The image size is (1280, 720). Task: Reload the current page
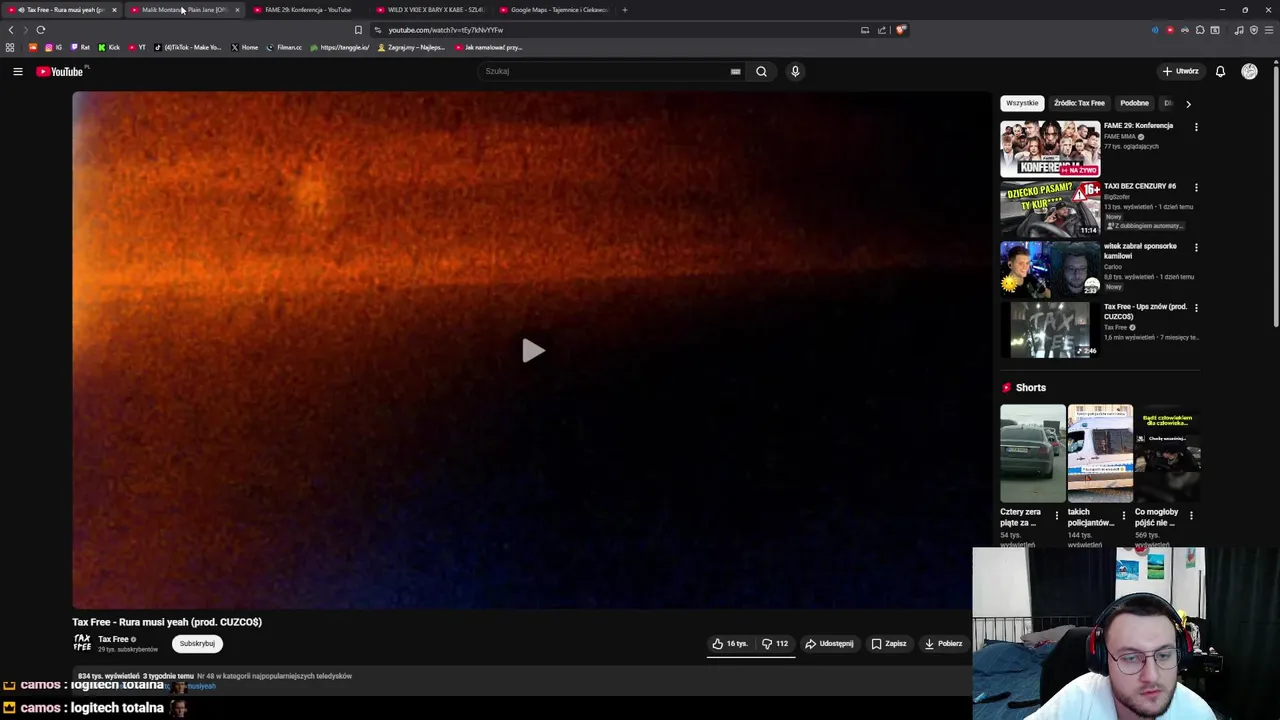(x=41, y=30)
